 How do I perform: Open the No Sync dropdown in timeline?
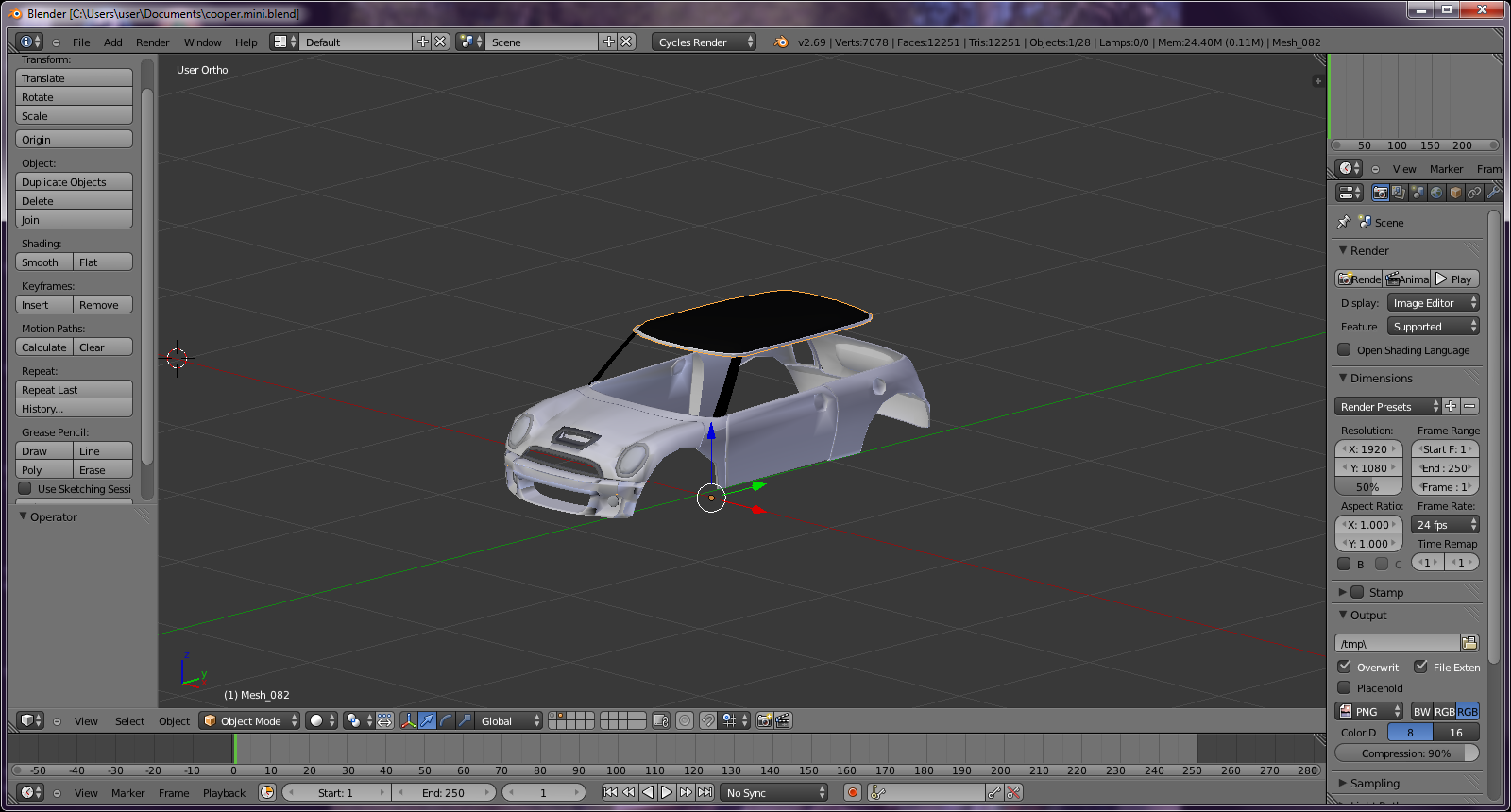(x=774, y=792)
